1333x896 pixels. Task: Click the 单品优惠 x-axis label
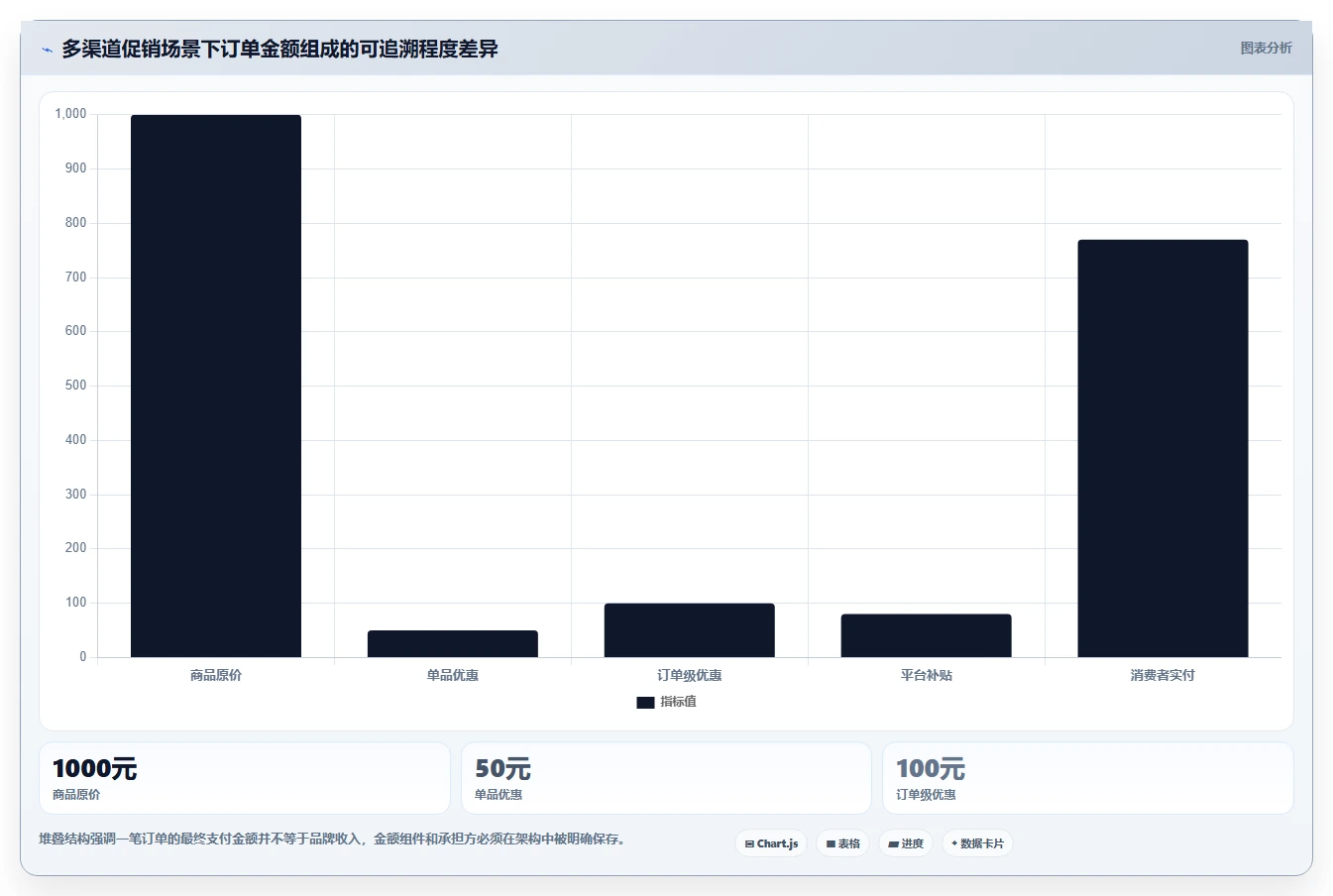453,675
